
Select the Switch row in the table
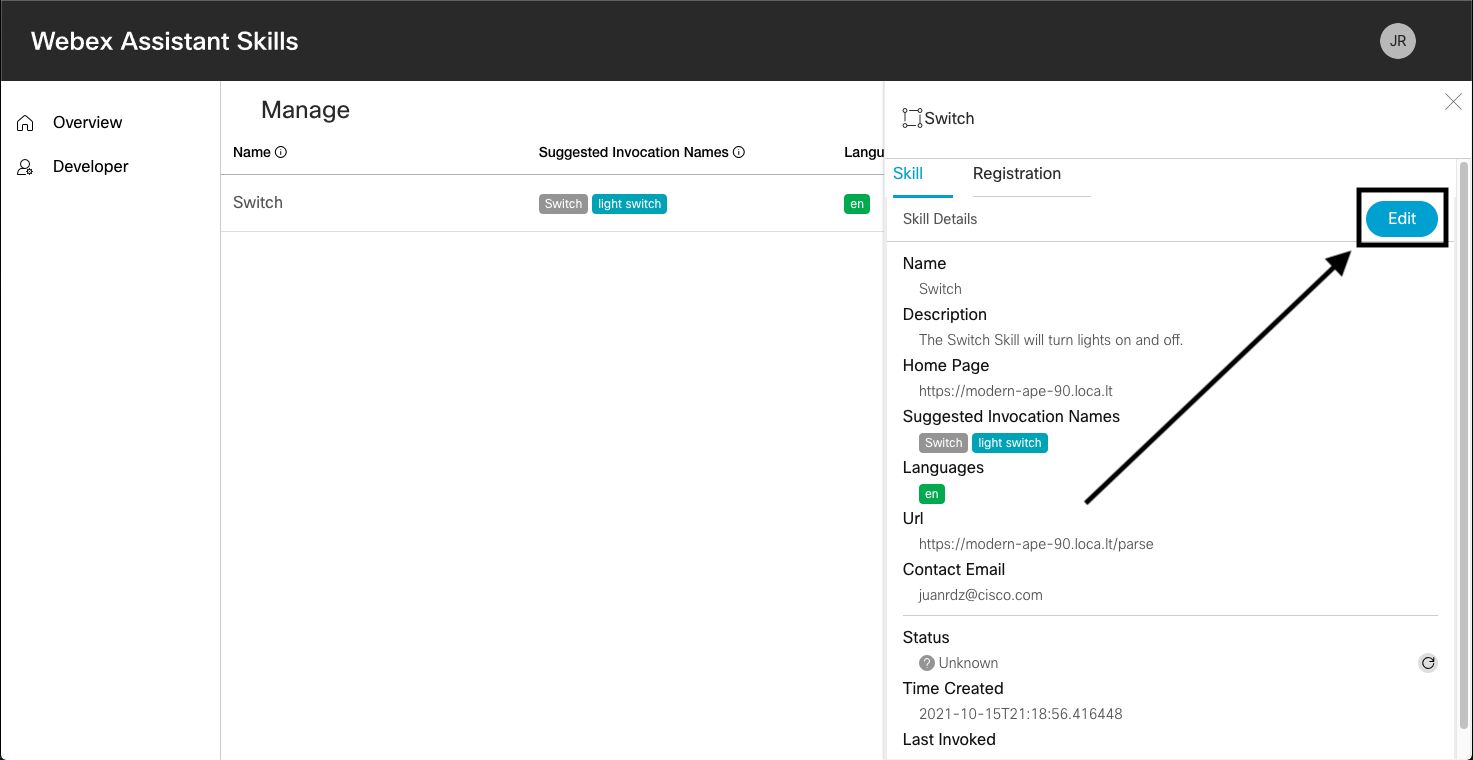552,203
